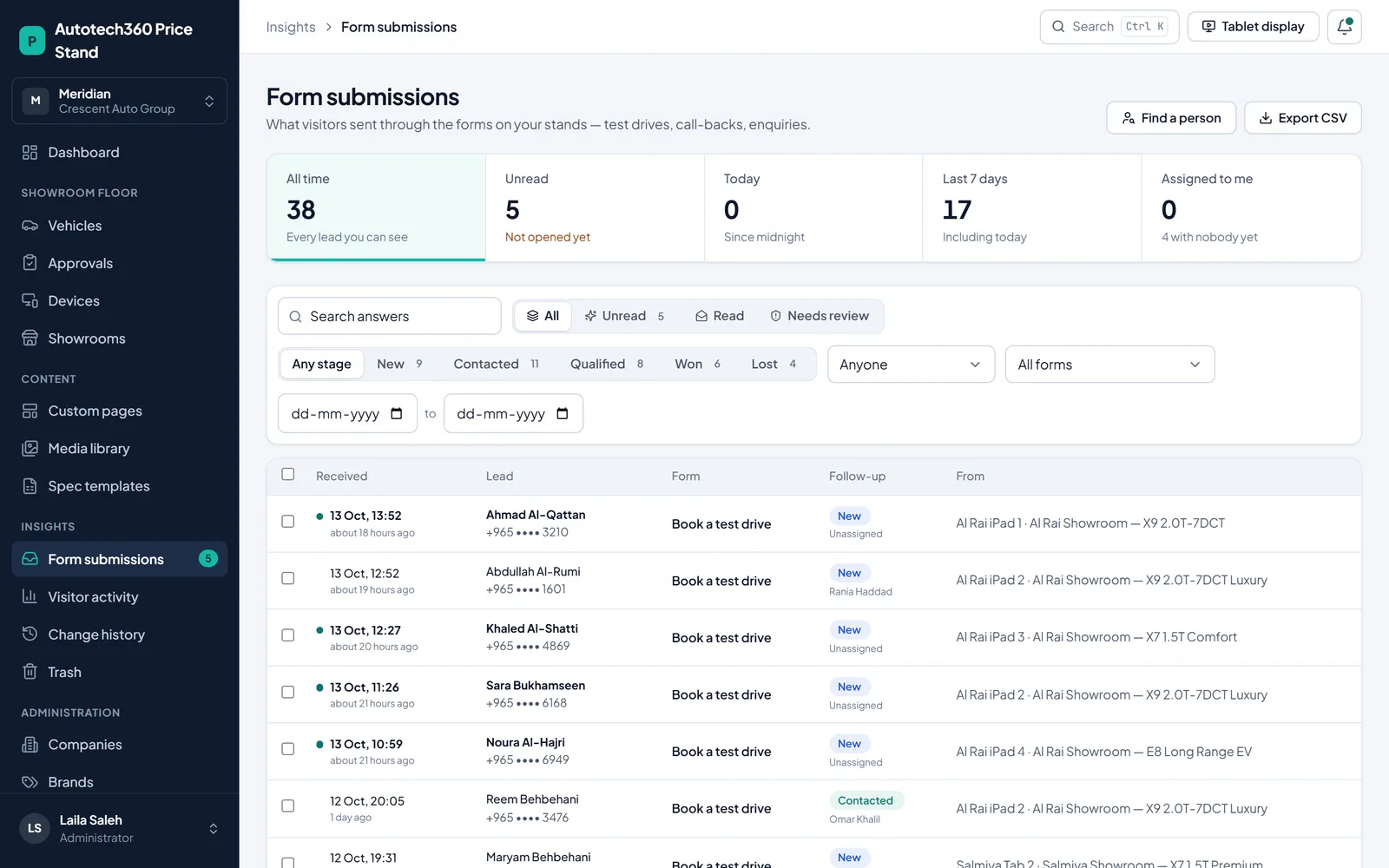The width and height of the screenshot is (1389, 868).
Task: Click the Autotech360 green P logo
Action: [x=32, y=40]
